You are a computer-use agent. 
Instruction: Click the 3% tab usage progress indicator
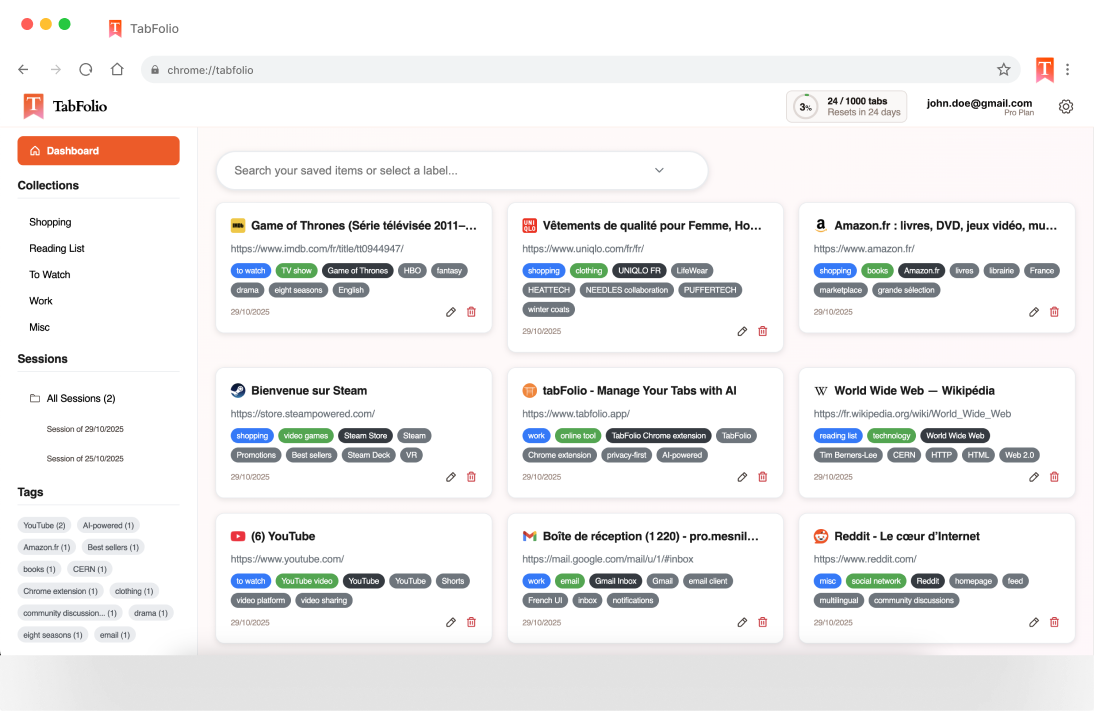pos(805,106)
